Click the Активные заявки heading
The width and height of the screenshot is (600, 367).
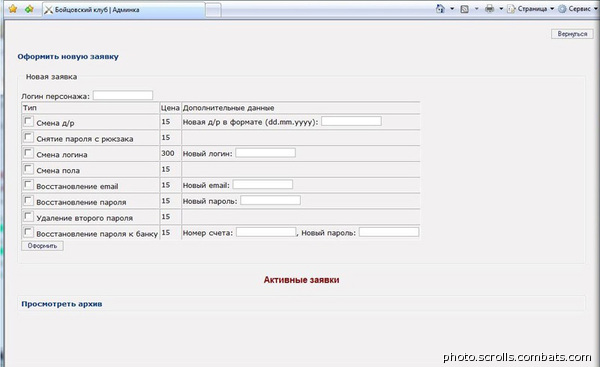click(301, 280)
